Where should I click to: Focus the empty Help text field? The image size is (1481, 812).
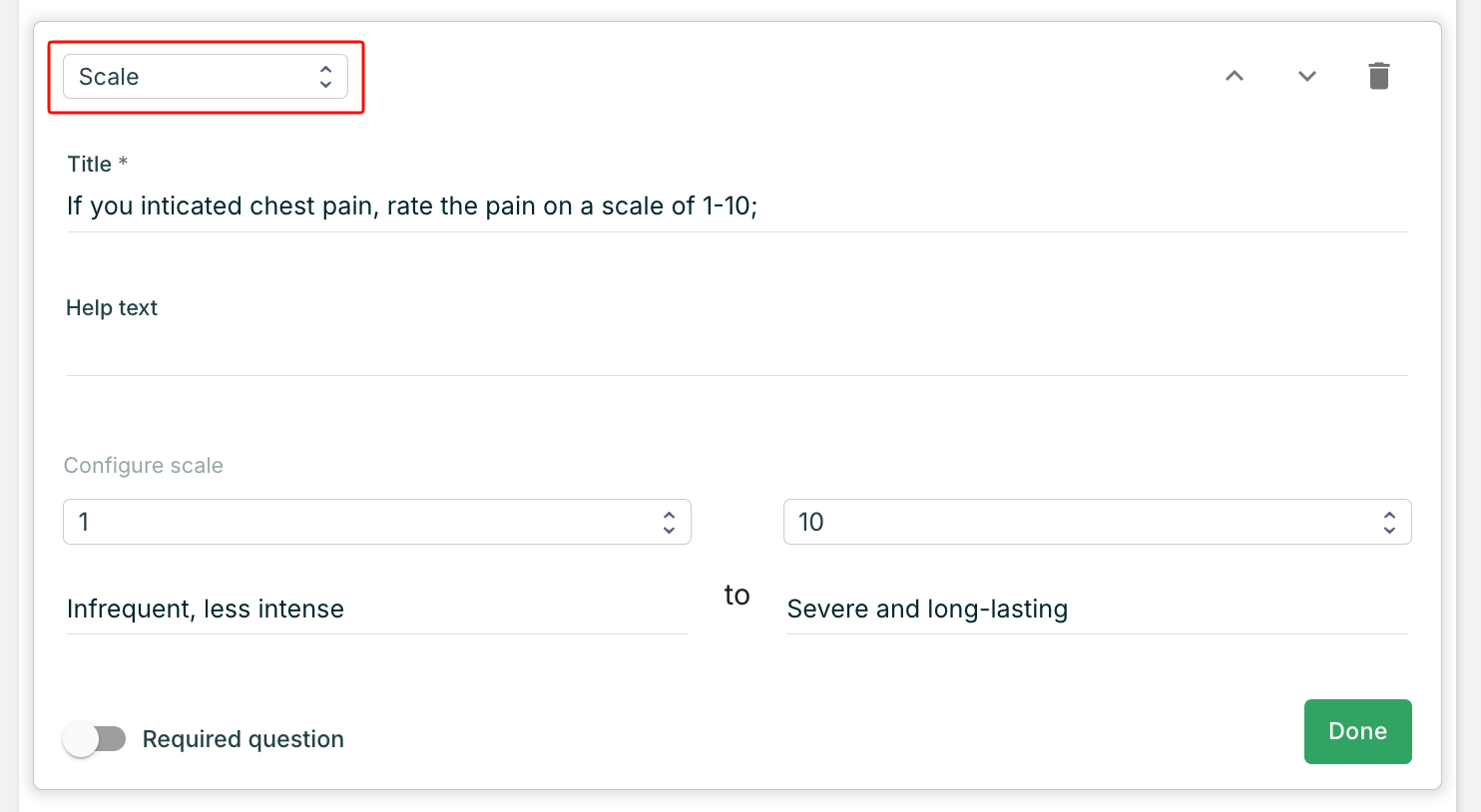(737, 352)
